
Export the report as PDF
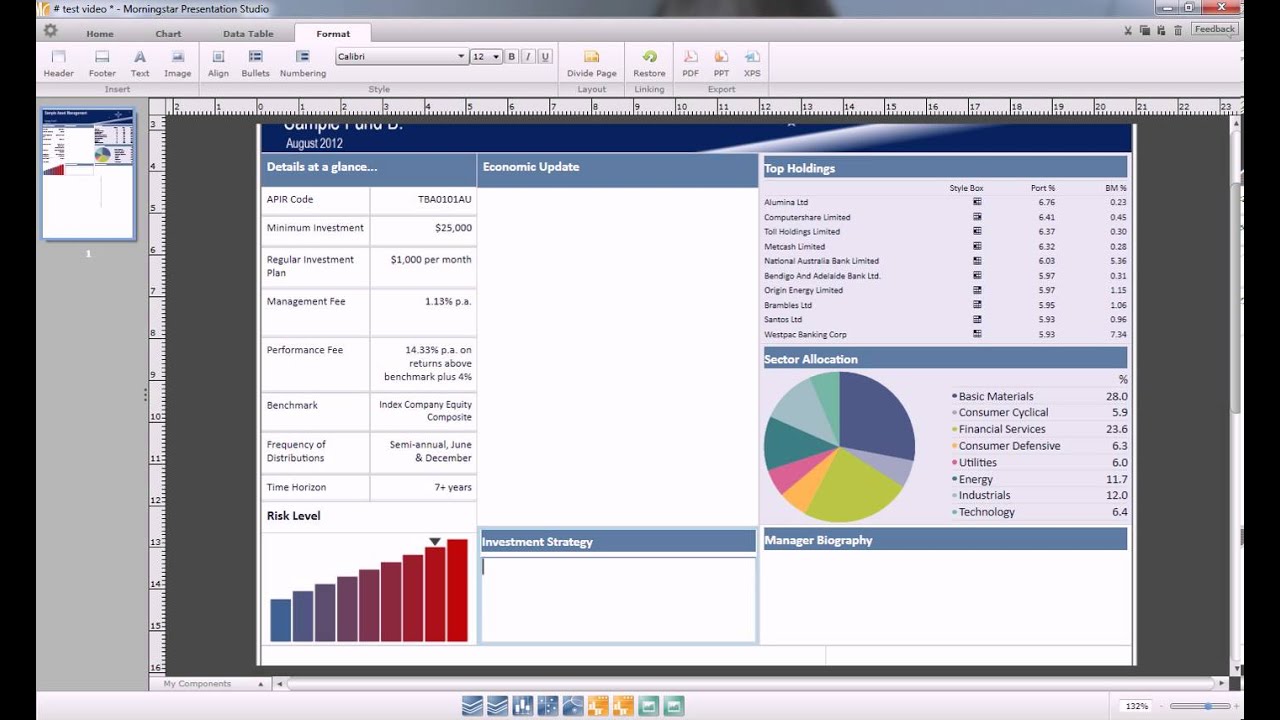click(690, 64)
